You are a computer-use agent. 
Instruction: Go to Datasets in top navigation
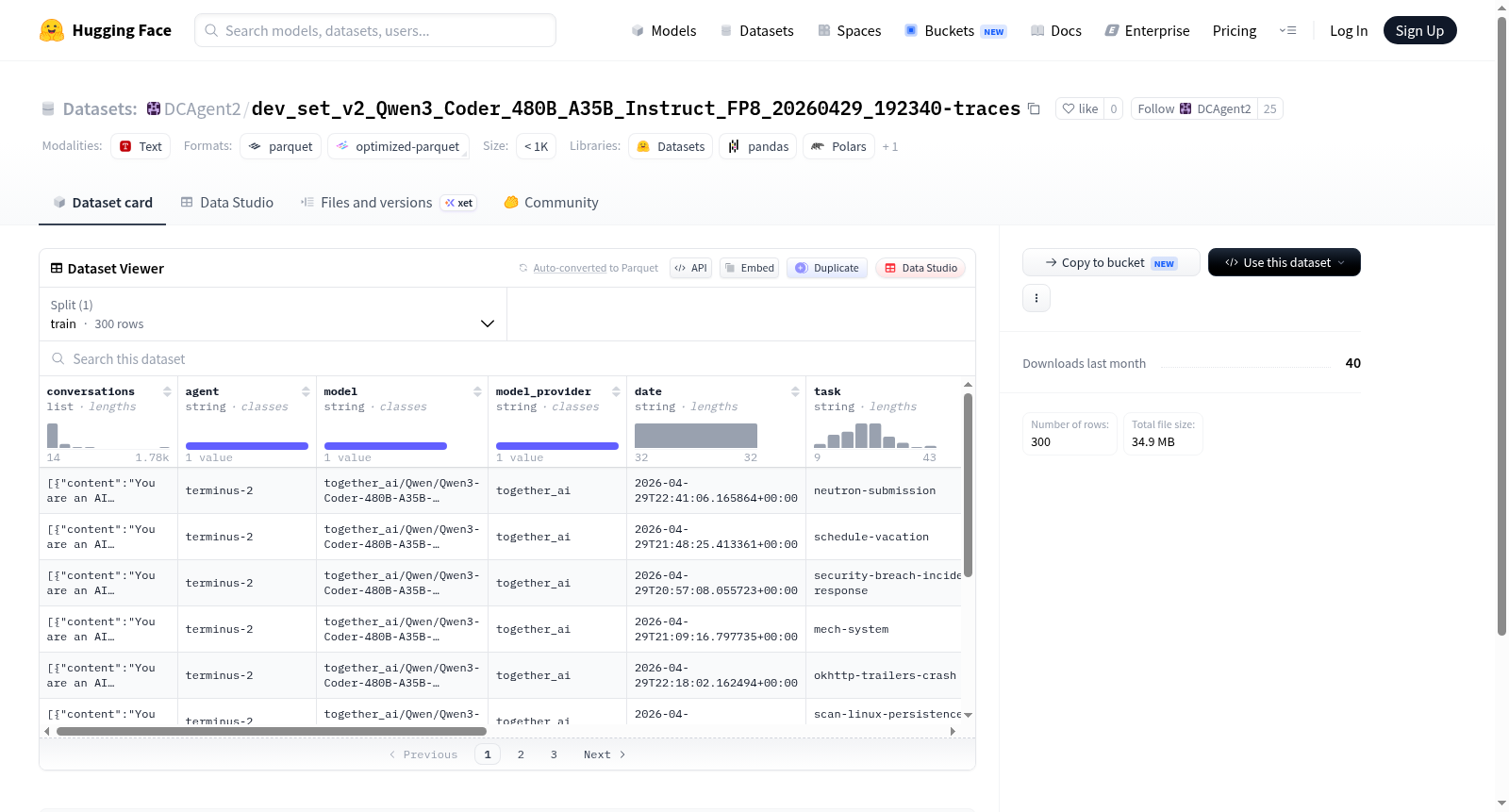click(x=756, y=30)
